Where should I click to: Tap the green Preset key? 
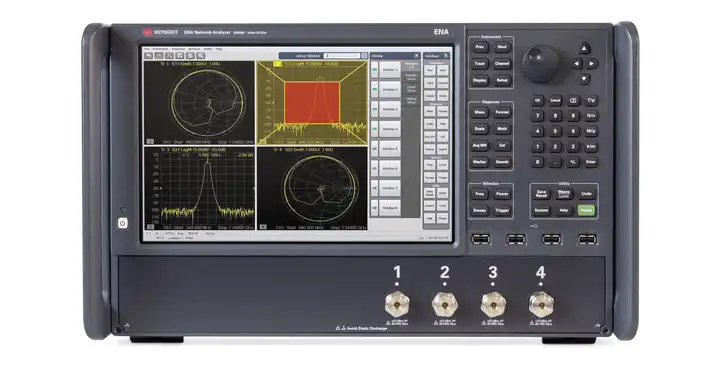(x=586, y=211)
